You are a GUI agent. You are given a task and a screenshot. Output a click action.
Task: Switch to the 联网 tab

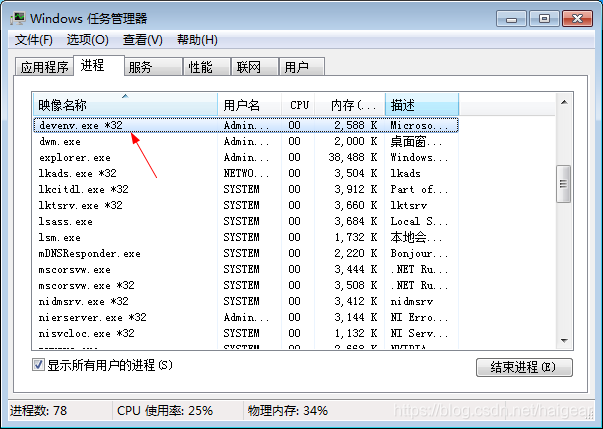point(255,67)
